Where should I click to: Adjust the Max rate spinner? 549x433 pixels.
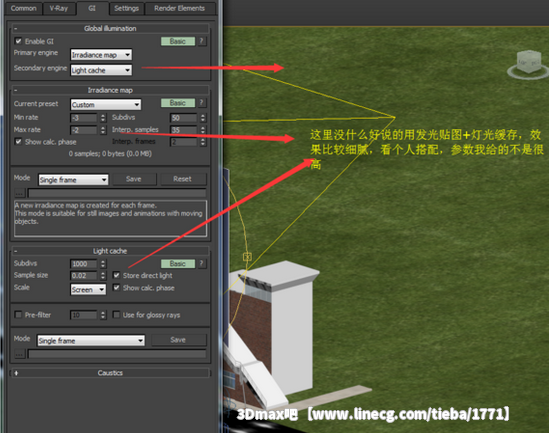pyautogui.click(x=103, y=130)
